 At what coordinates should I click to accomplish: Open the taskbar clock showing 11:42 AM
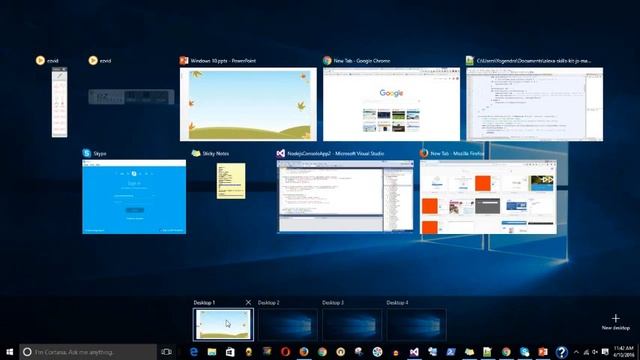624,351
